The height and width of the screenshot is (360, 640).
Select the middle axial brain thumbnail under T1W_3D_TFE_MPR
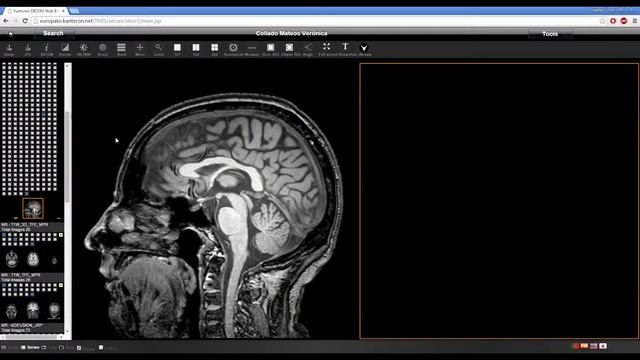coord(33,259)
